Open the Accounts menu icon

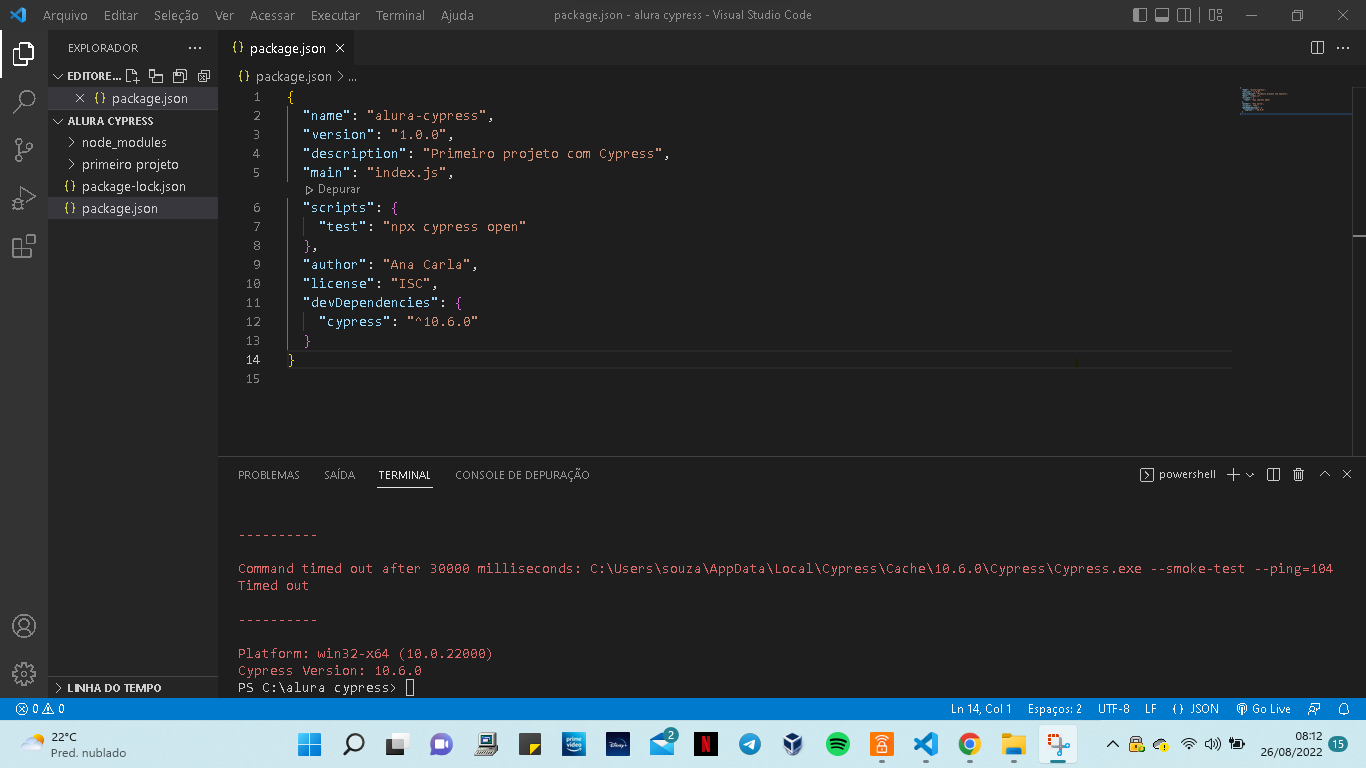(24, 626)
